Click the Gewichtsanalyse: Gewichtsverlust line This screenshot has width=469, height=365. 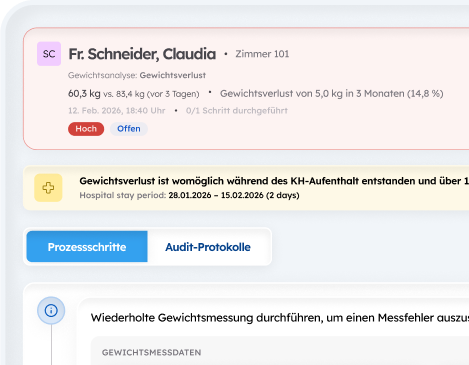(137, 75)
